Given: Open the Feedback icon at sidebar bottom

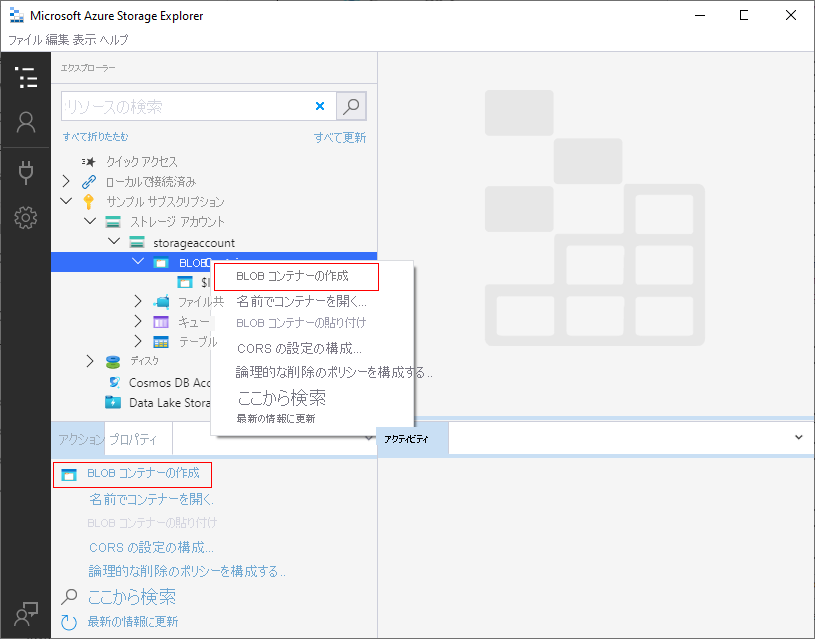Looking at the screenshot, I should point(25,614).
